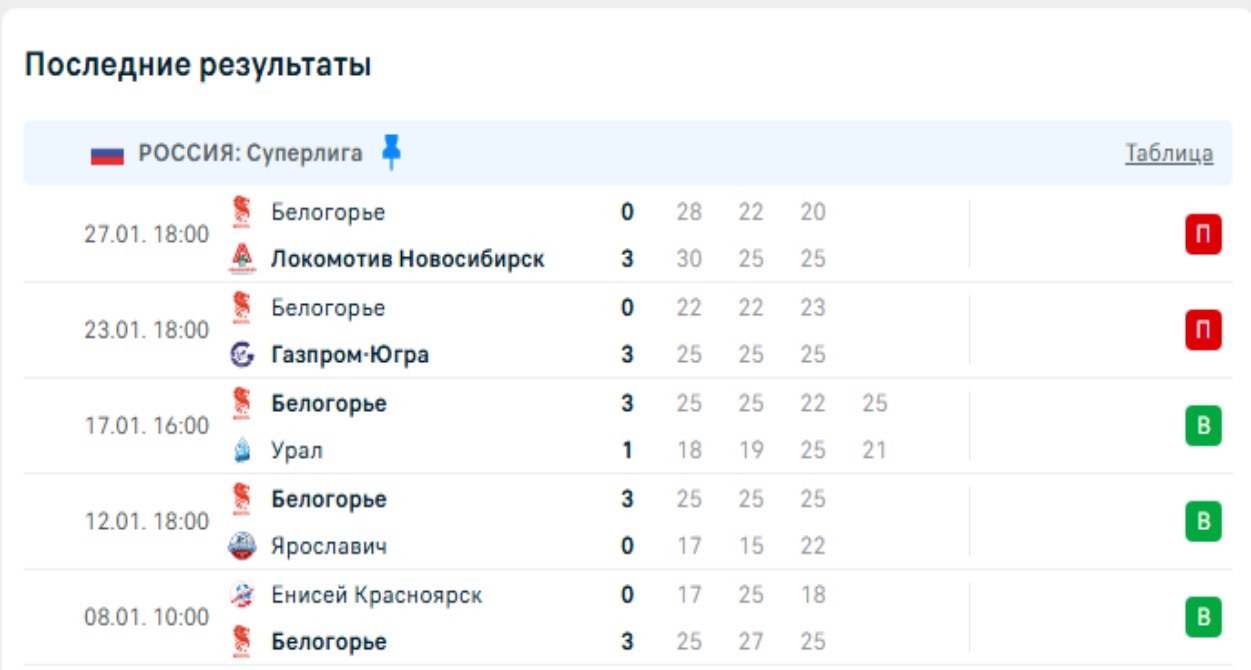Select the Енисей Красноярск team name
Image resolution: width=1251 pixels, height=670 pixels.
point(377,595)
